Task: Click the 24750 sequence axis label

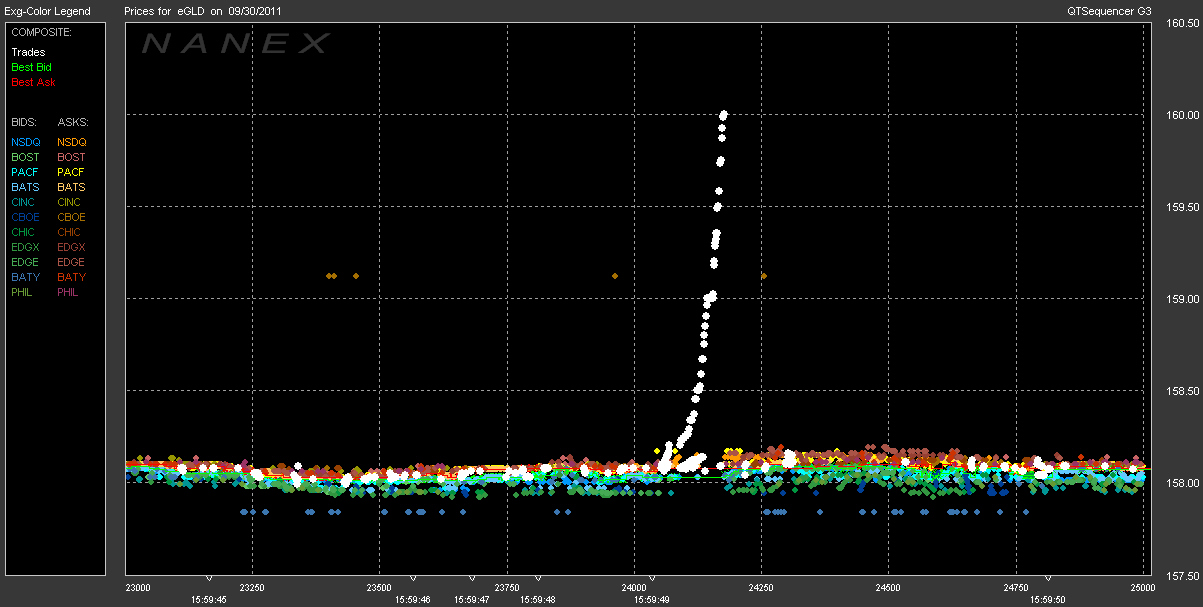Action: [x=1016, y=587]
